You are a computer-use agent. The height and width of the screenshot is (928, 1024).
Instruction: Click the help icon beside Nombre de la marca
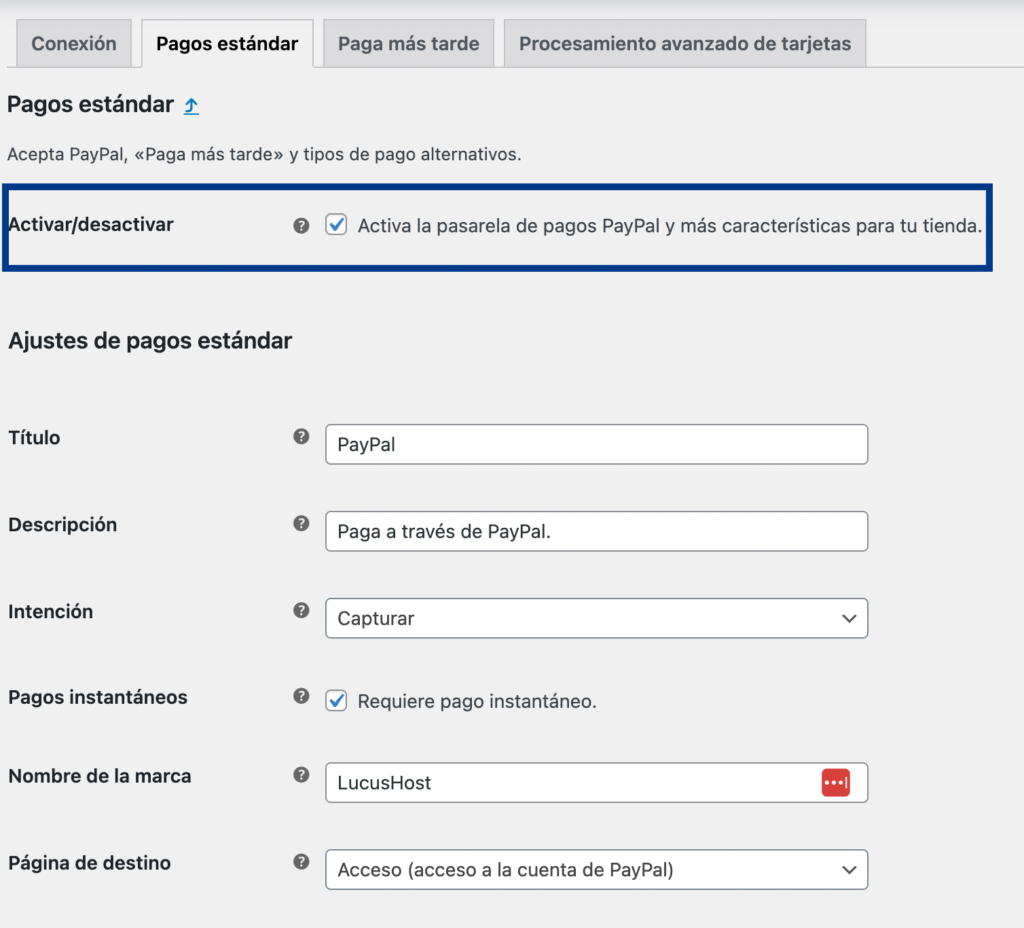[x=301, y=775]
